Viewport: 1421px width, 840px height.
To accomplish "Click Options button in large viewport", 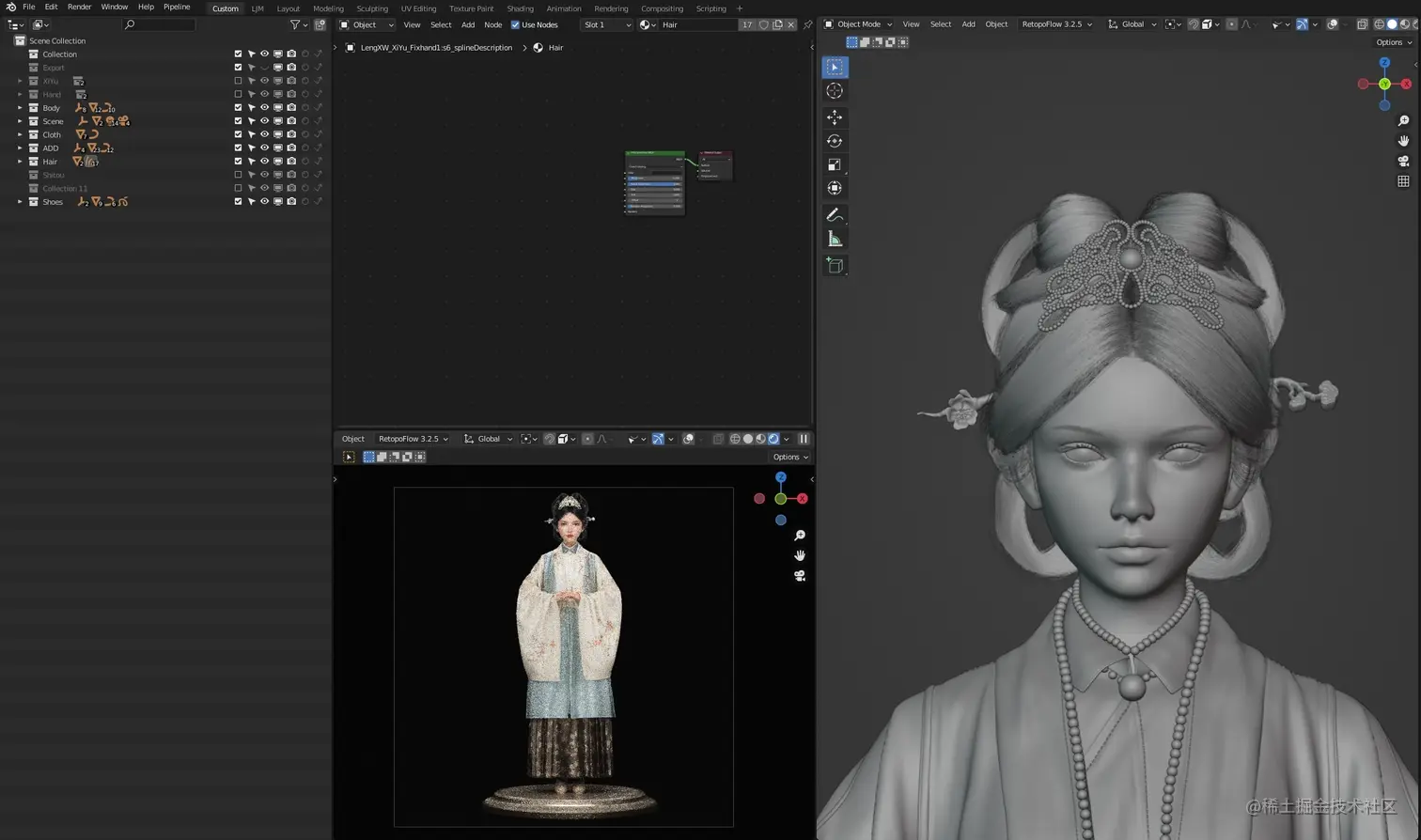I will click(x=1393, y=42).
